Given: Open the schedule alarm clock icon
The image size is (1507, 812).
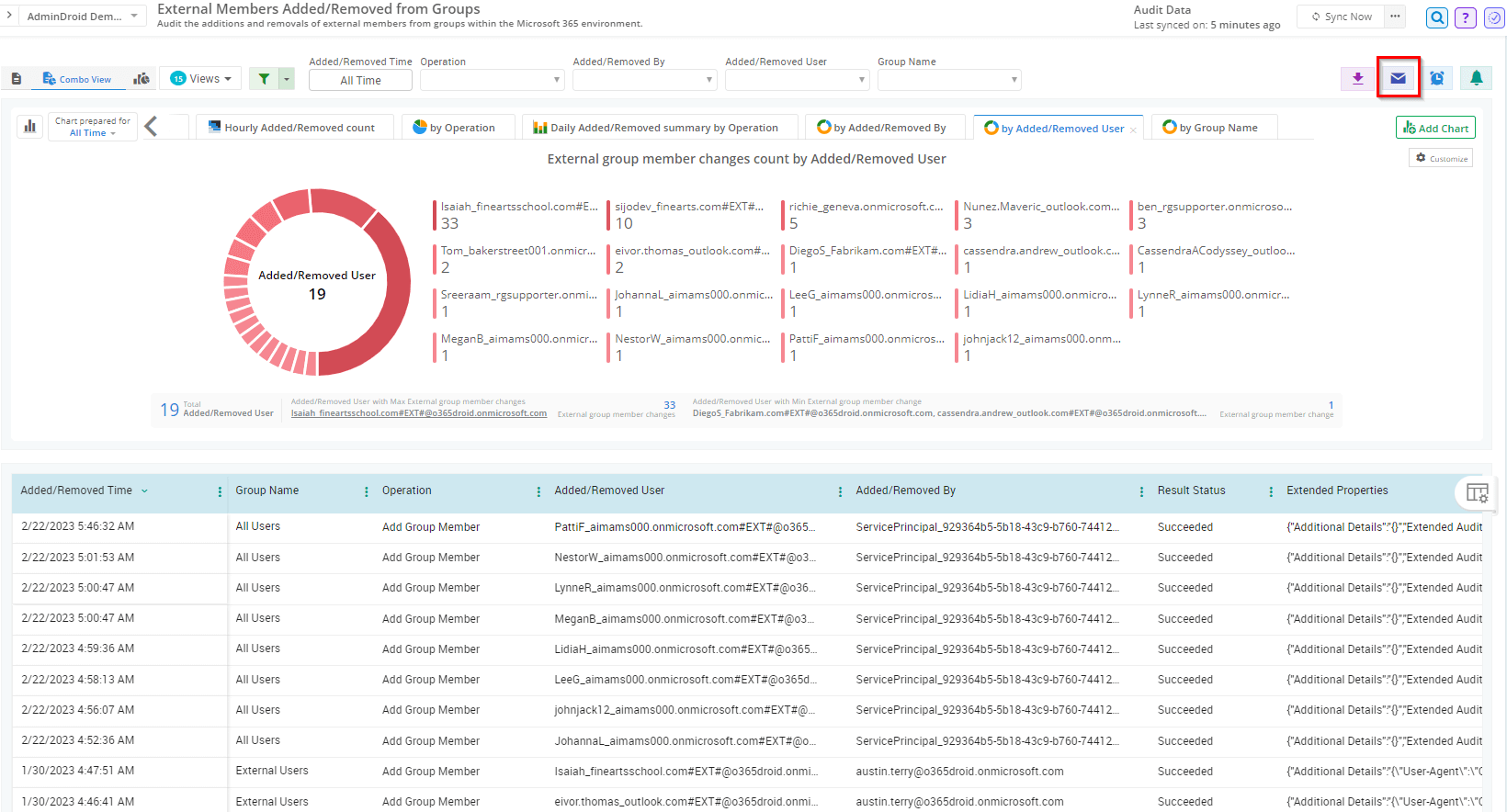Looking at the screenshot, I should [1437, 78].
